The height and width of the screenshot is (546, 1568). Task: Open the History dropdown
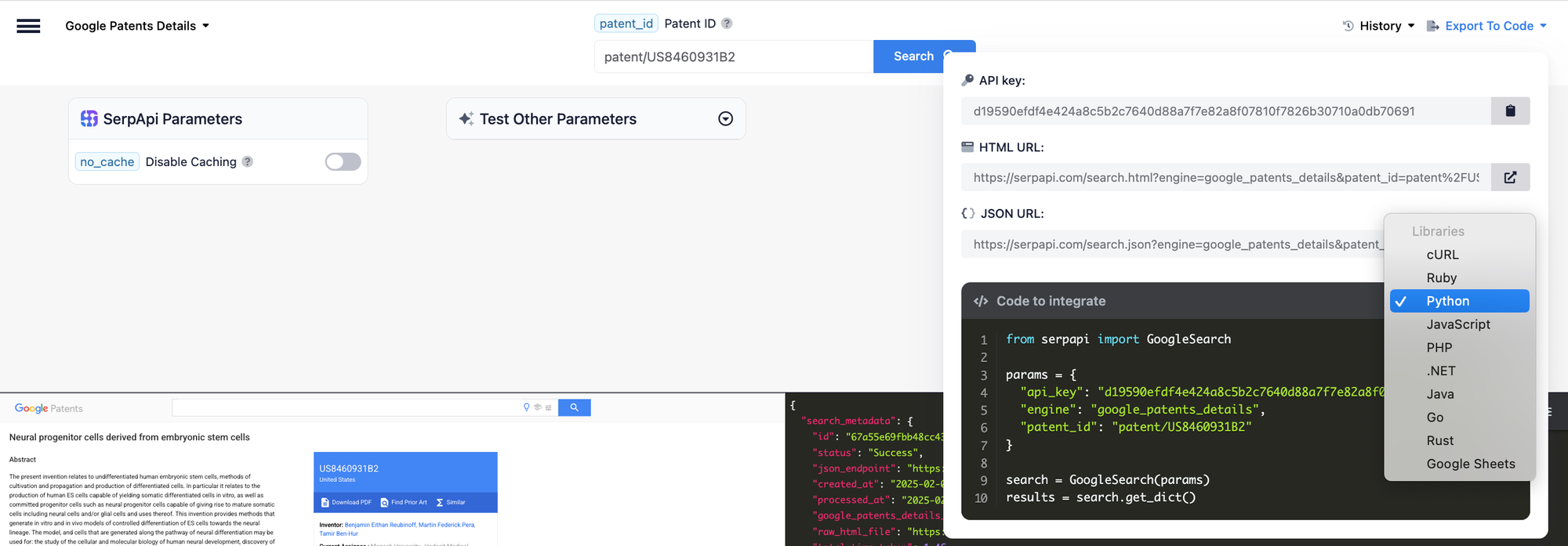pyautogui.click(x=1379, y=26)
